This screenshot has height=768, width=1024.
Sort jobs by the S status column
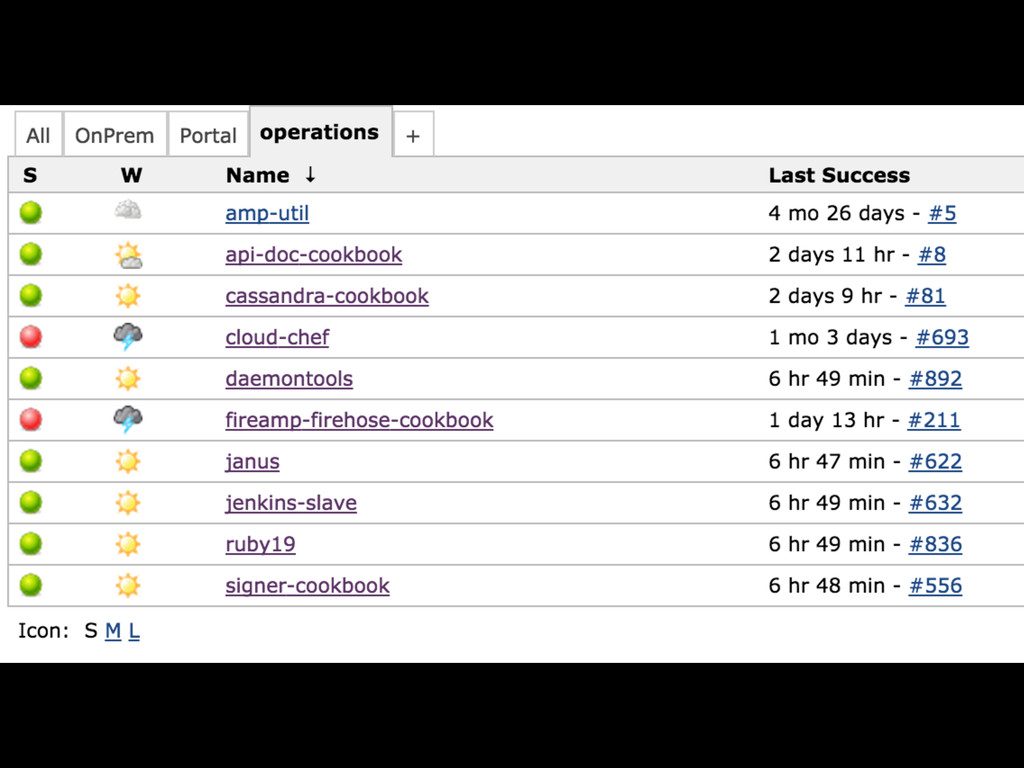pyautogui.click(x=30, y=175)
